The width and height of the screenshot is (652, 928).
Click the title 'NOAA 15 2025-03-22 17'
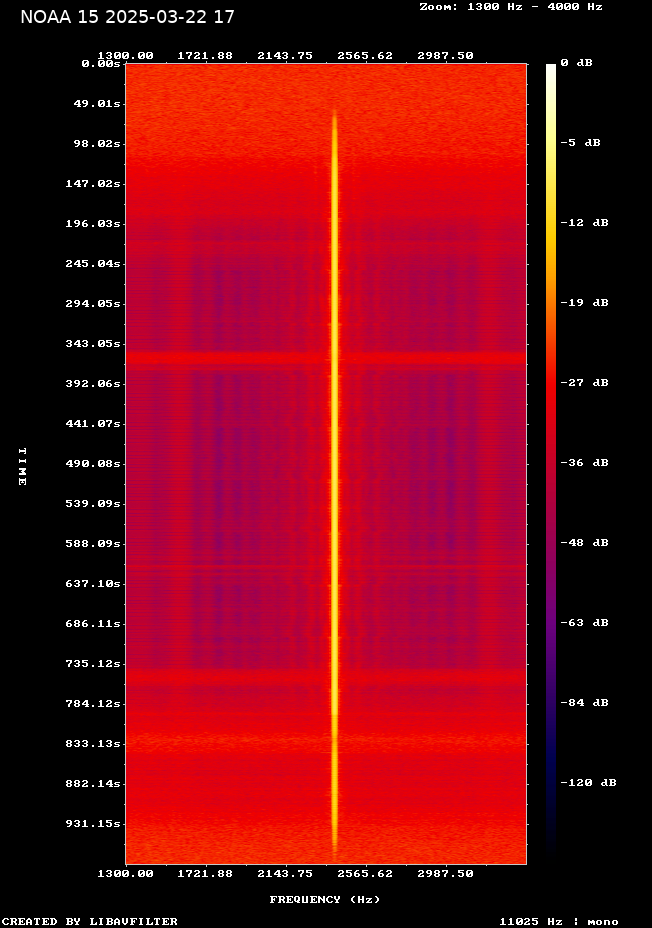127,17
